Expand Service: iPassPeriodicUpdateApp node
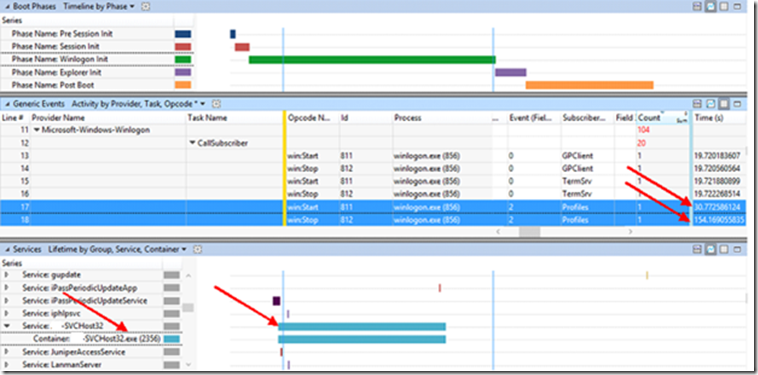 [7, 288]
